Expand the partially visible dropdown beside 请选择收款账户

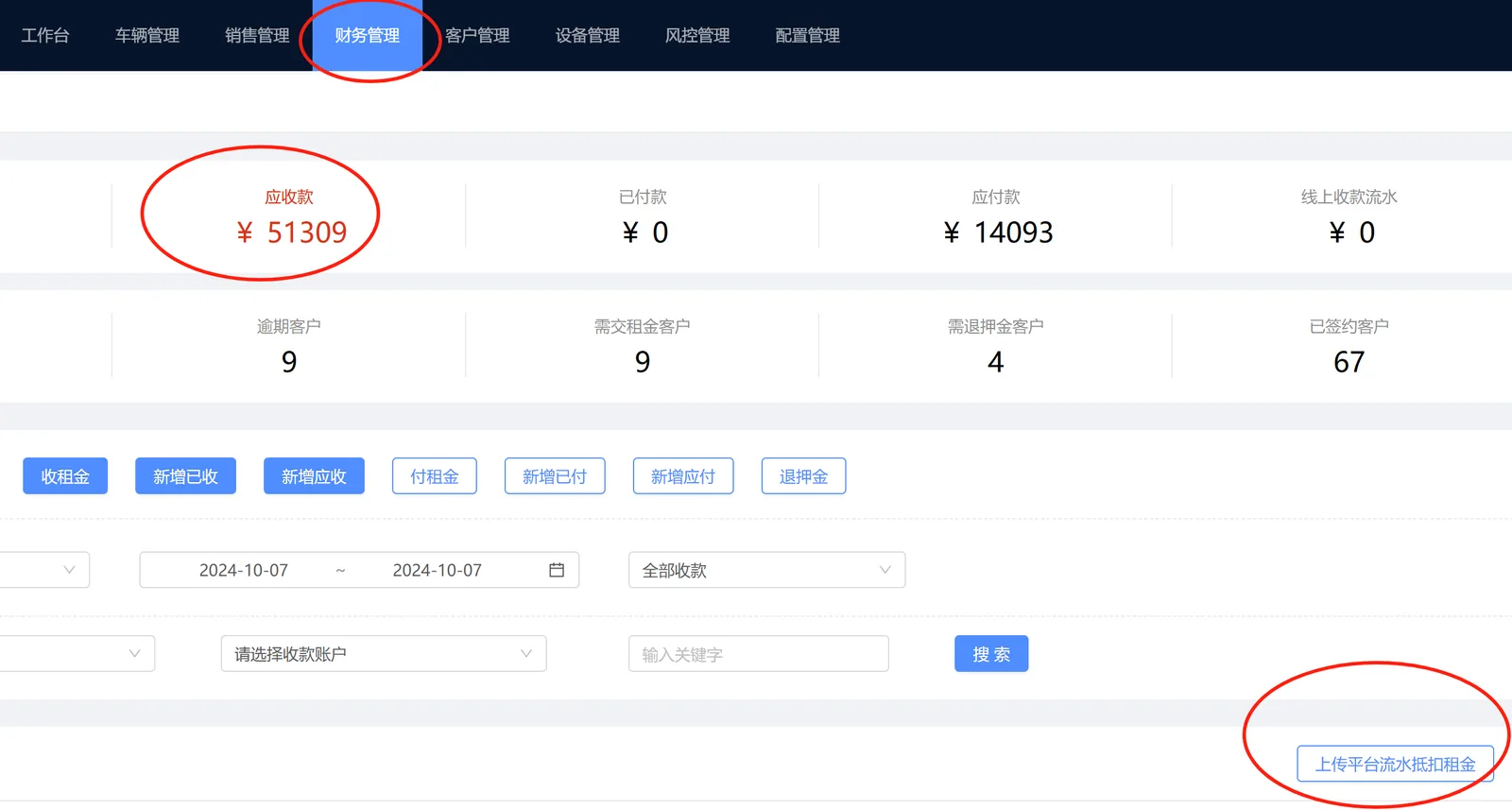click(77, 654)
